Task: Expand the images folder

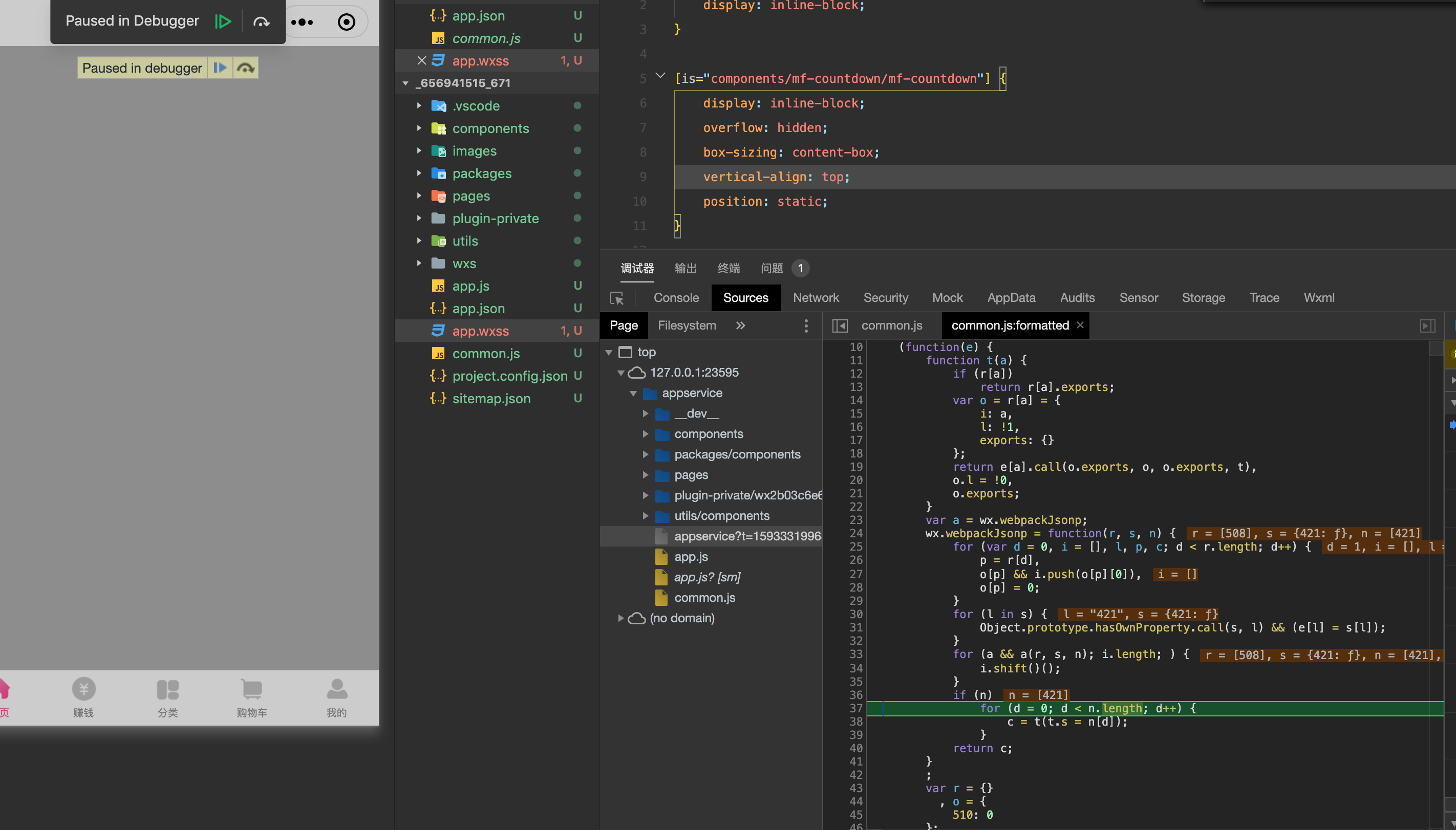Action: [419, 150]
